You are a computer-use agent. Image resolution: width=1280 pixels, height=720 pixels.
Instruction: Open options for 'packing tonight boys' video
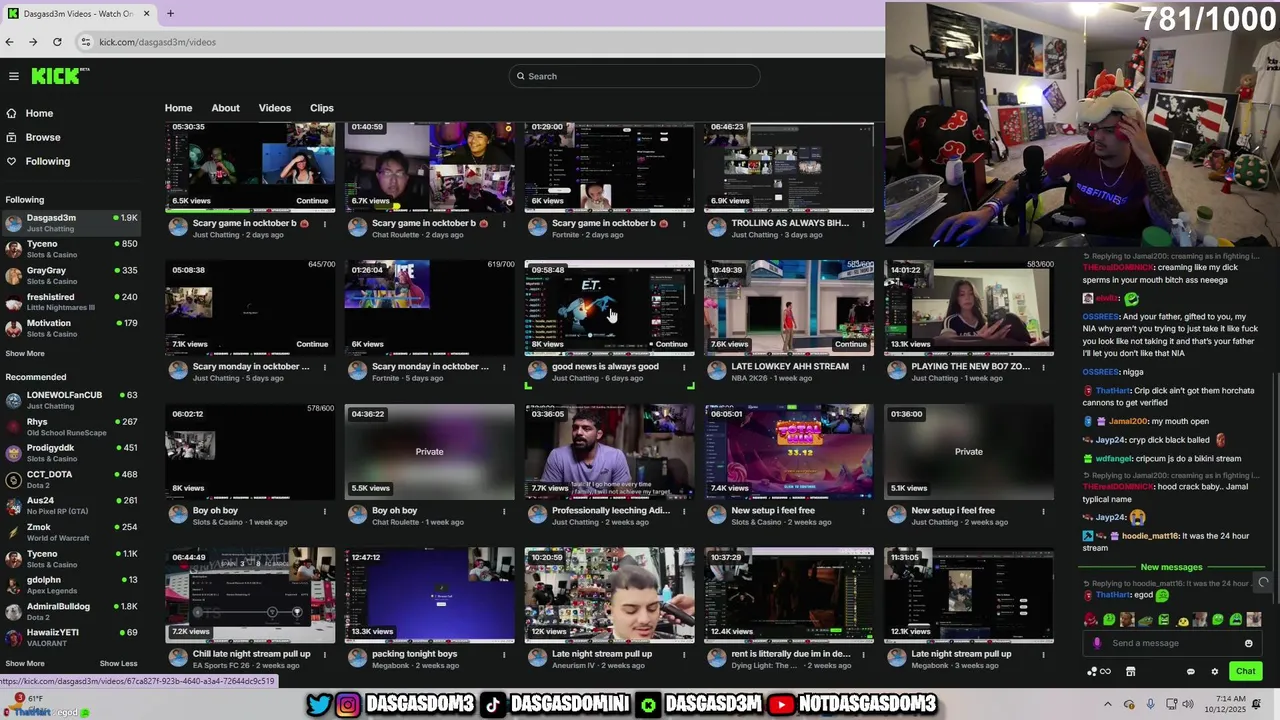(504, 654)
